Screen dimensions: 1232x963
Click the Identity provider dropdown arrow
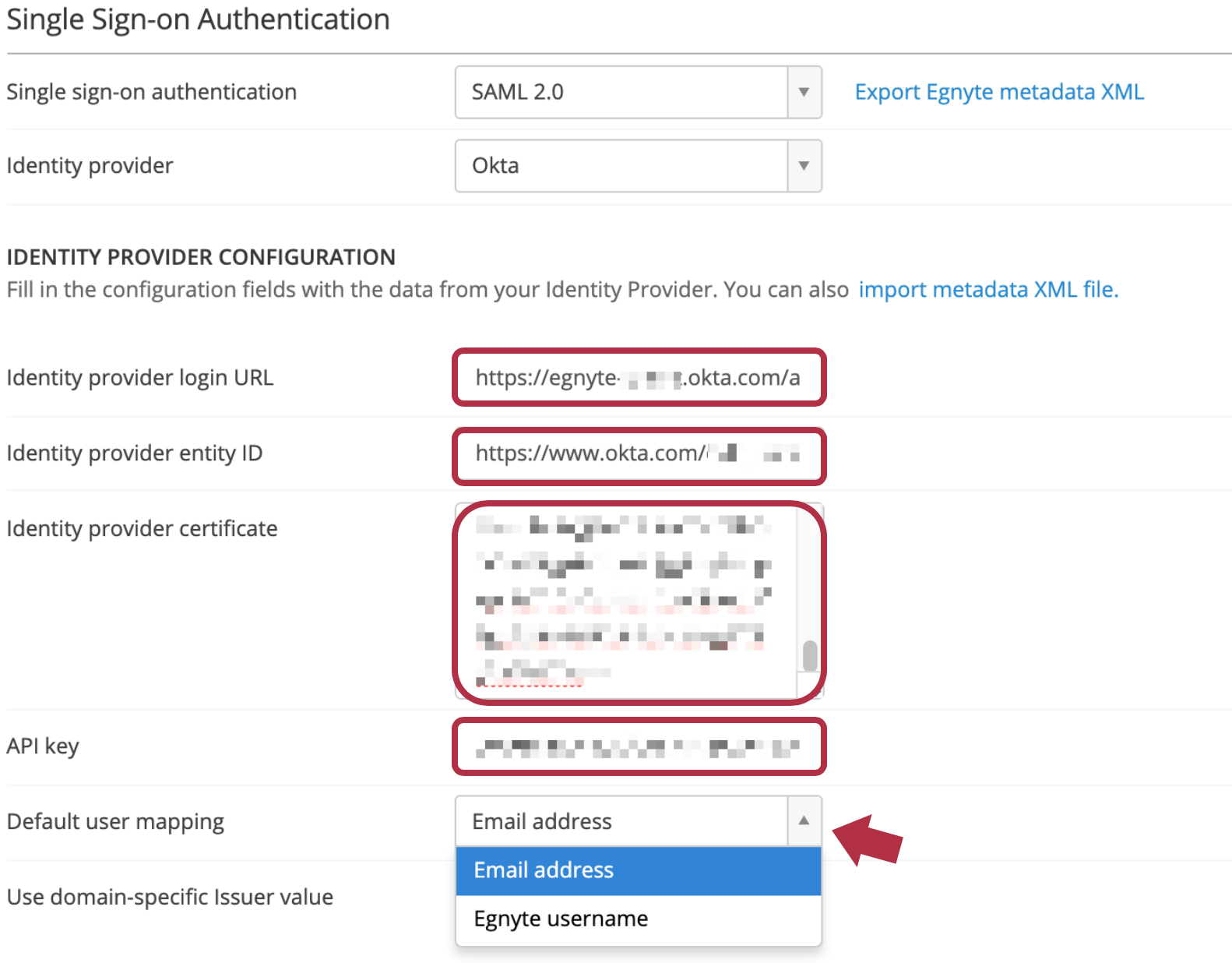(804, 165)
